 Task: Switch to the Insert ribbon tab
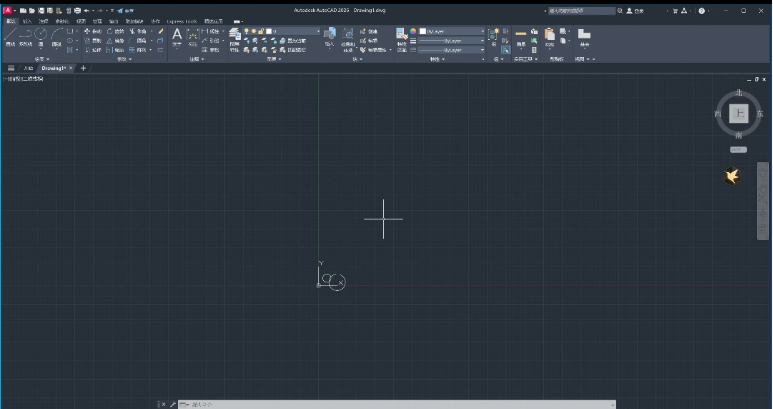[27, 21]
